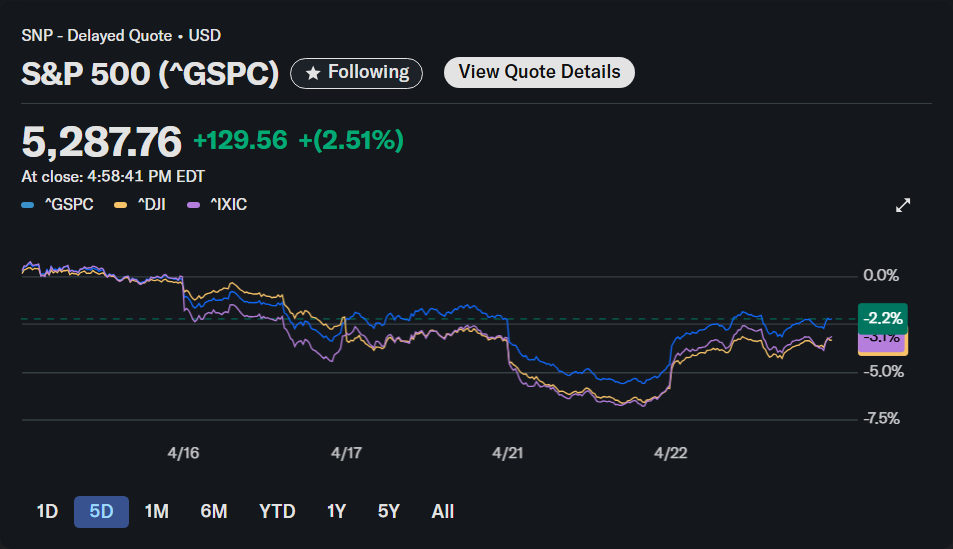The image size is (953, 549).
Task: Click the +(2.51%) percent change
Action: 351,140
